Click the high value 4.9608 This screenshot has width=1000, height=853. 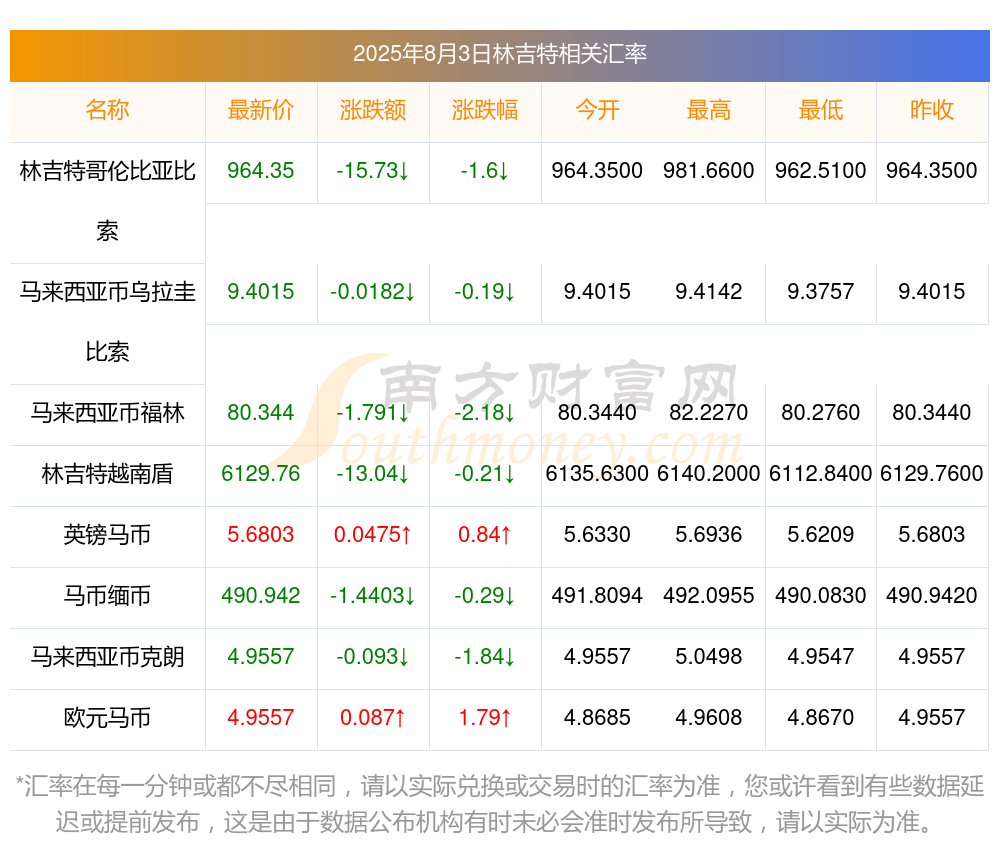[x=709, y=718]
